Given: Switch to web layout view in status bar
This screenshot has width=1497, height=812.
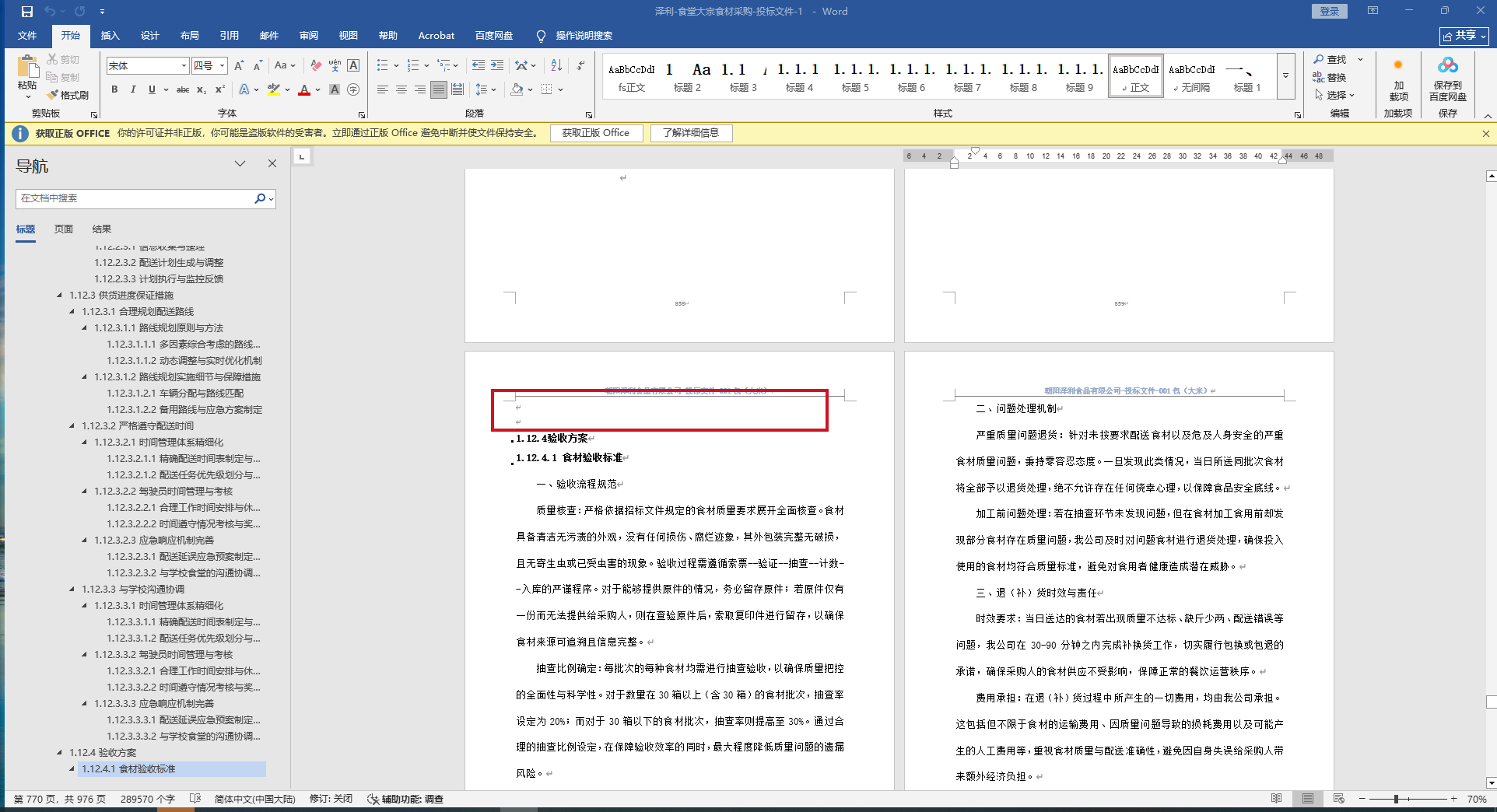Looking at the screenshot, I should (1338, 799).
